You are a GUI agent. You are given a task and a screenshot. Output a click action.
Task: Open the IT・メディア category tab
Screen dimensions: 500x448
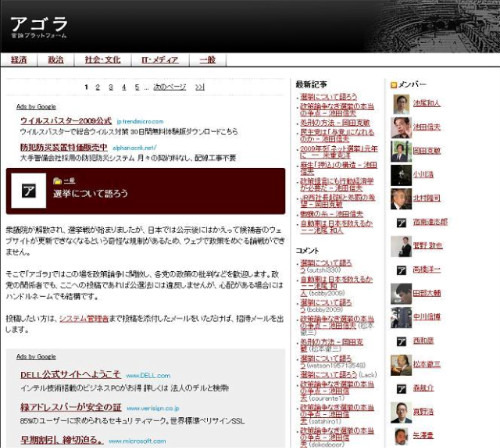click(160, 60)
